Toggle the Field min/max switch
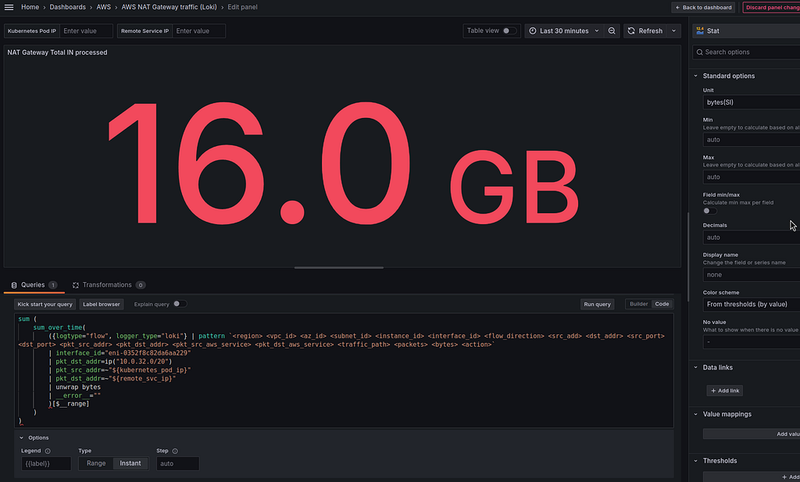 [x=710, y=211]
